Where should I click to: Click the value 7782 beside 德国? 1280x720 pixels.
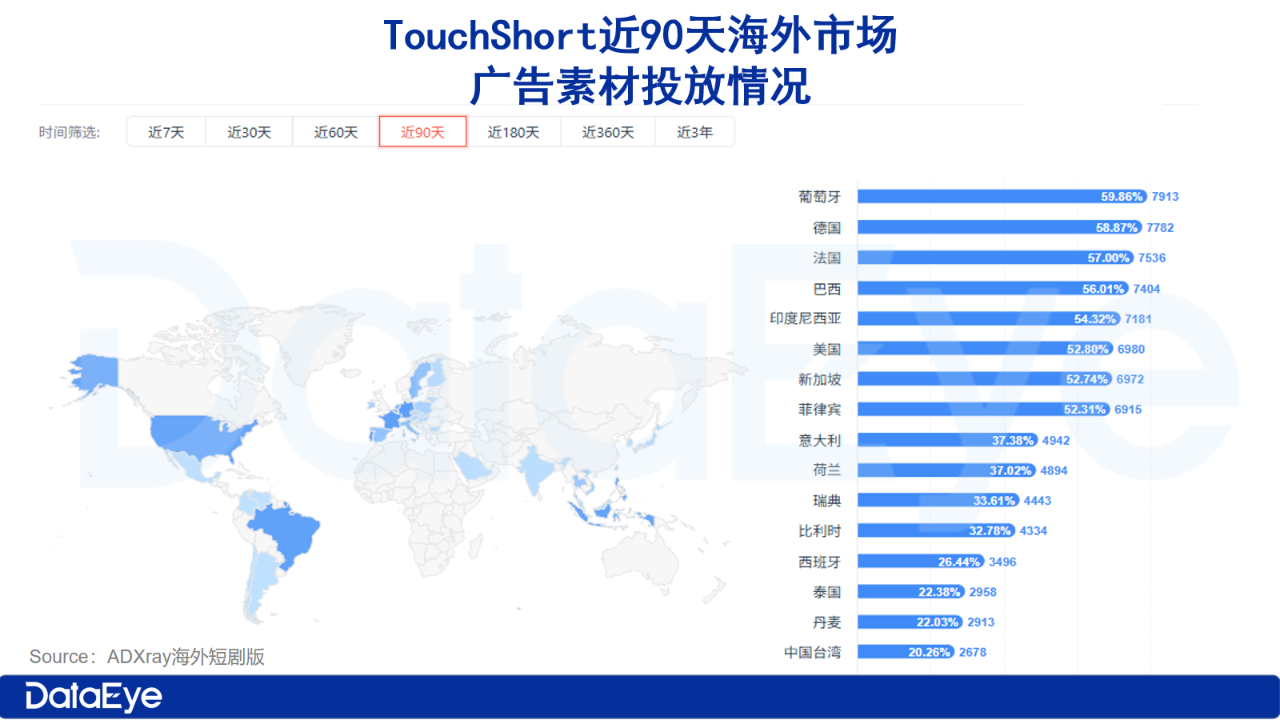pos(1160,228)
